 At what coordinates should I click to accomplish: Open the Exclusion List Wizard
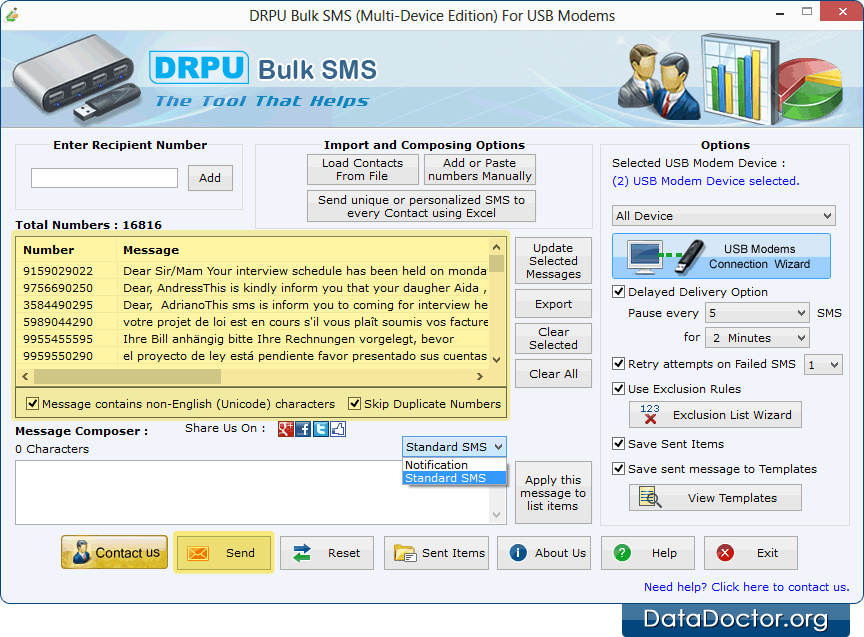(x=714, y=414)
